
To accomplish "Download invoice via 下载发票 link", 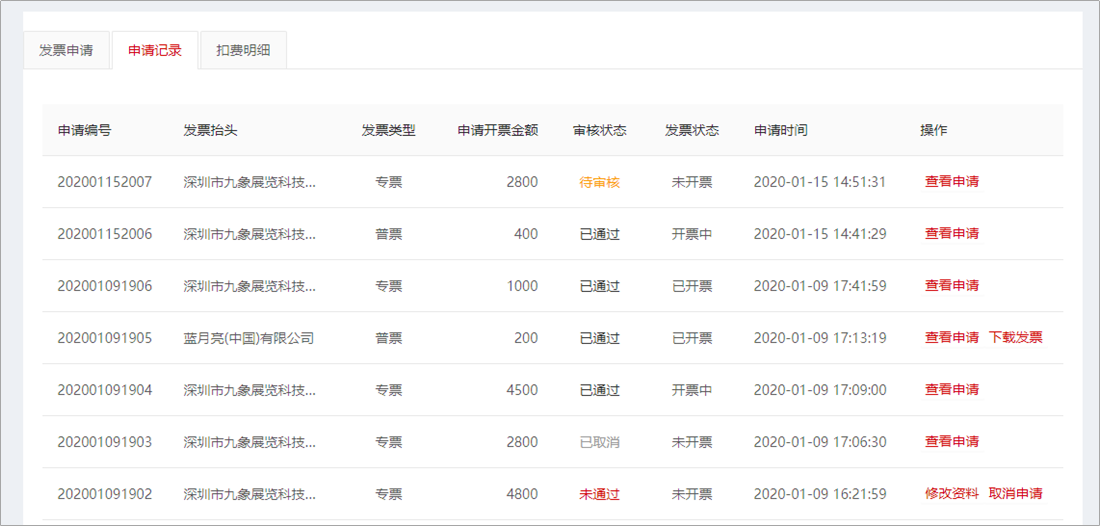I will 1016,337.
